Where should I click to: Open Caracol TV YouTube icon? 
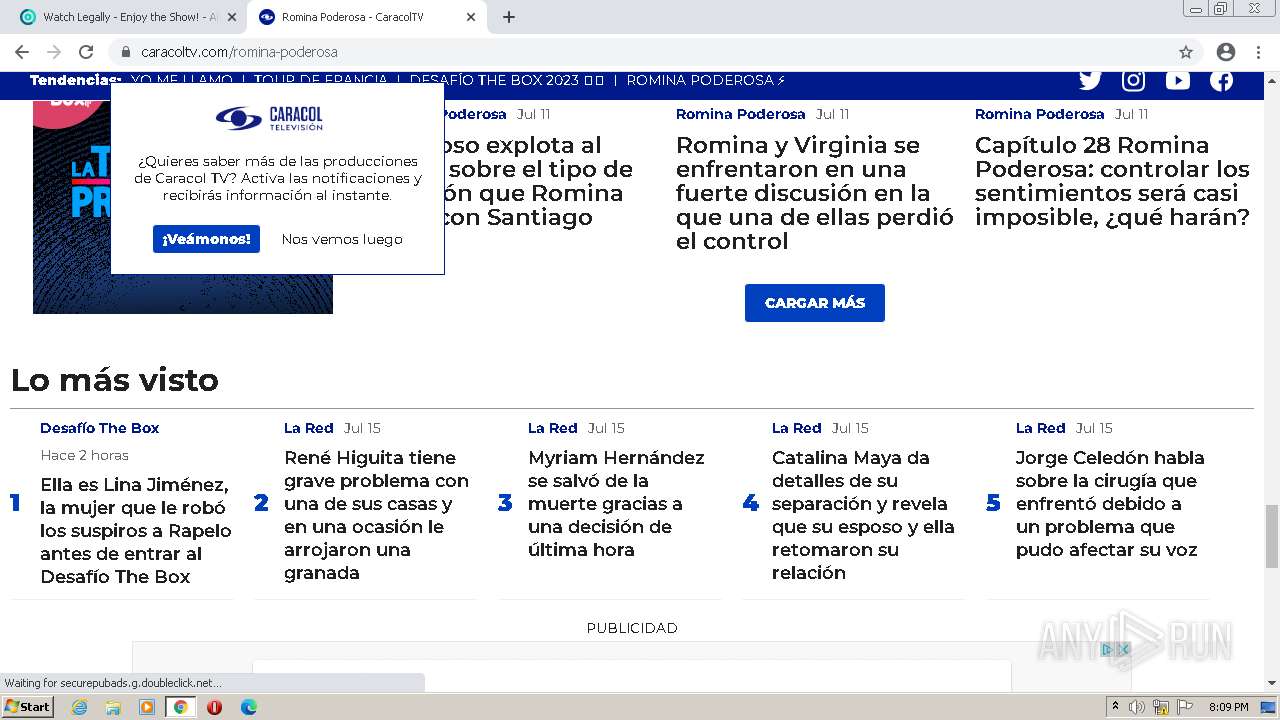click(x=1177, y=80)
